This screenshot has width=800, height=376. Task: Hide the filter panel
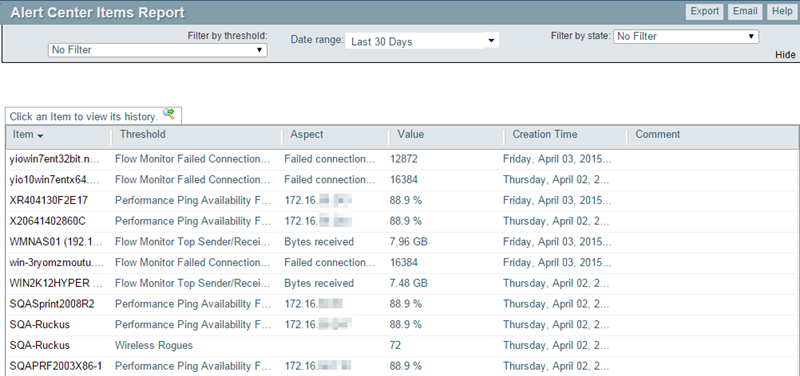pos(785,55)
